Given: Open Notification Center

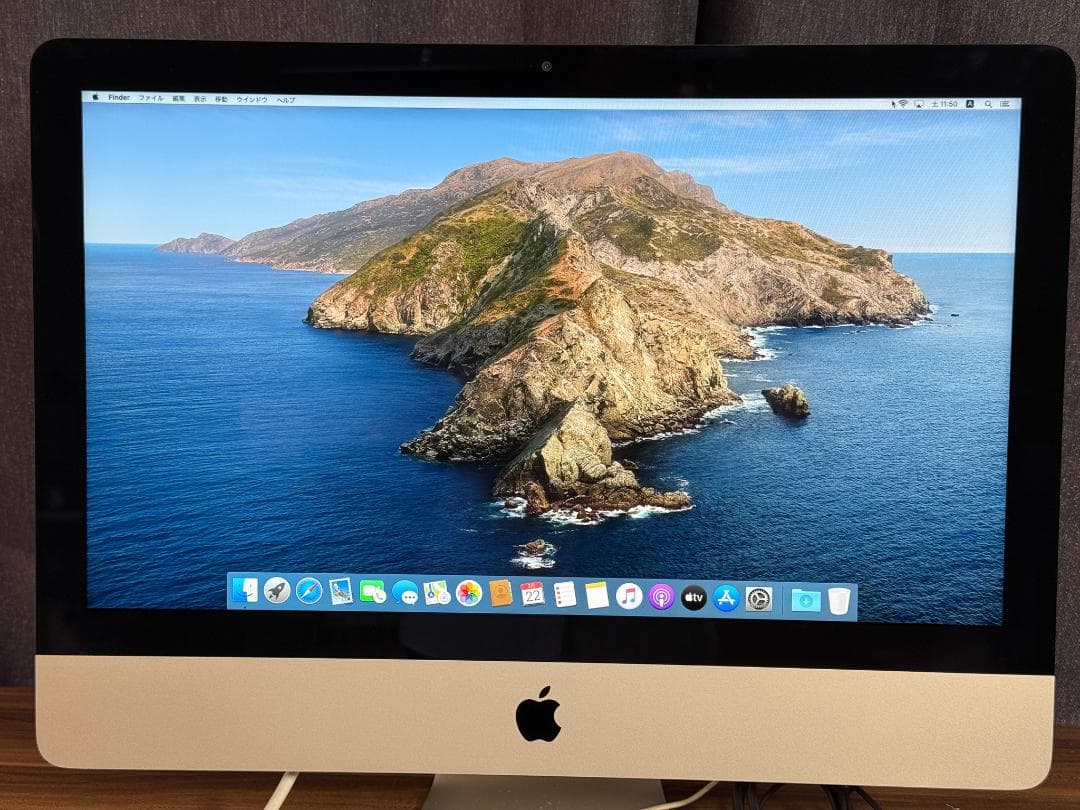Looking at the screenshot, I should (x=1005, y=100).
